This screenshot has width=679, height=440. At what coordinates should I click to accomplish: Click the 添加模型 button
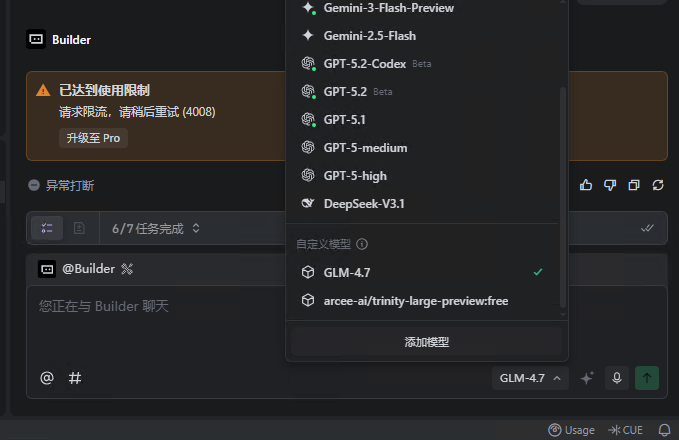tap(427, 342)
